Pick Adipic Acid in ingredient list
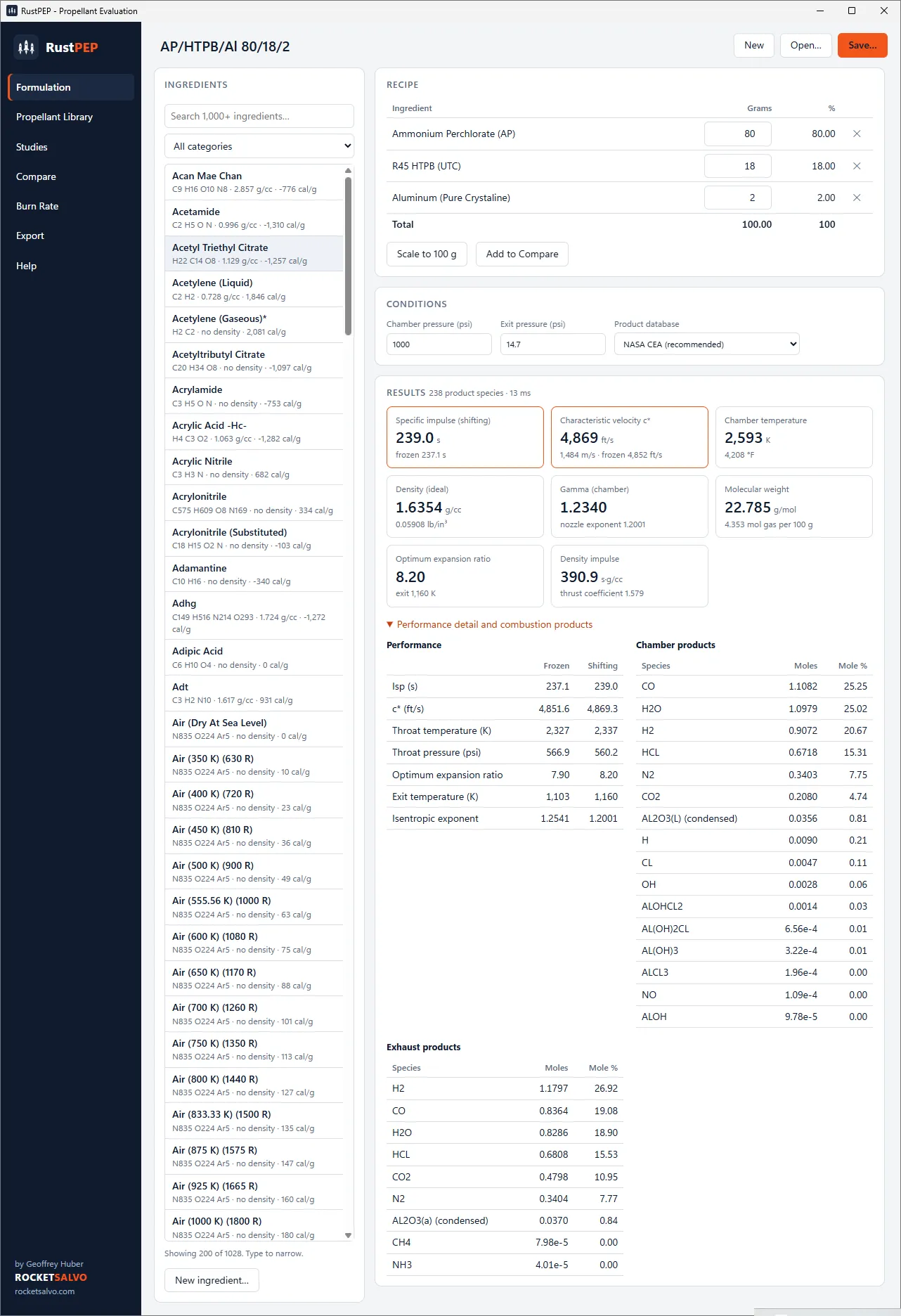The image size is (901, 1316). (254, 657)
